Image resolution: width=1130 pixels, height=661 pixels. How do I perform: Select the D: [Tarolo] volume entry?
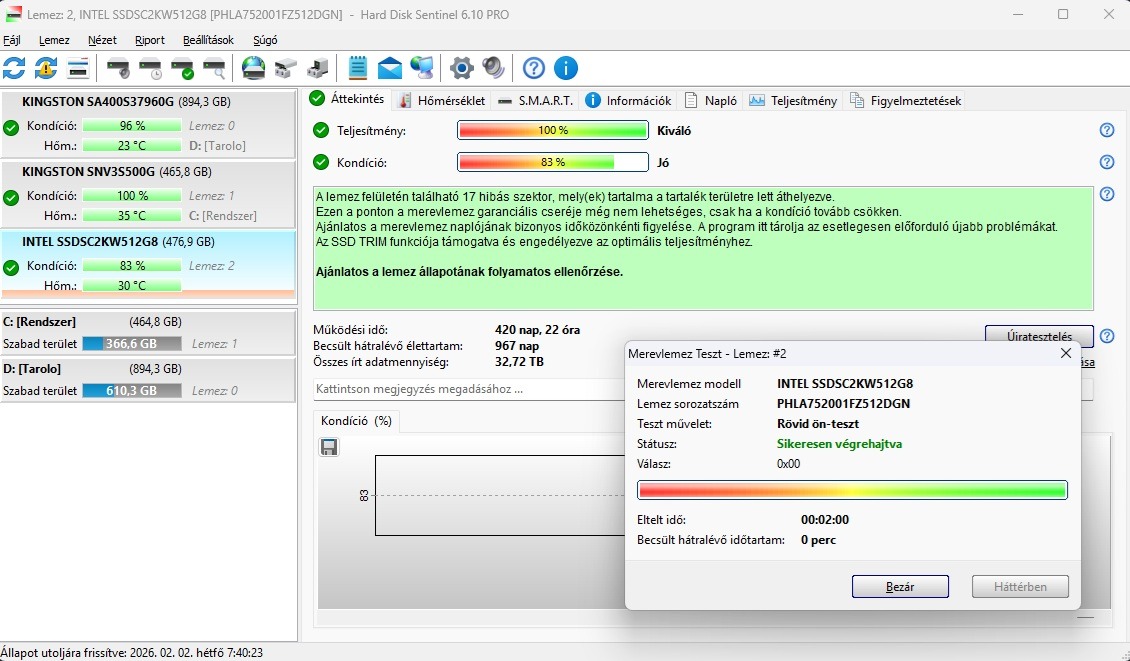(148, 379)
